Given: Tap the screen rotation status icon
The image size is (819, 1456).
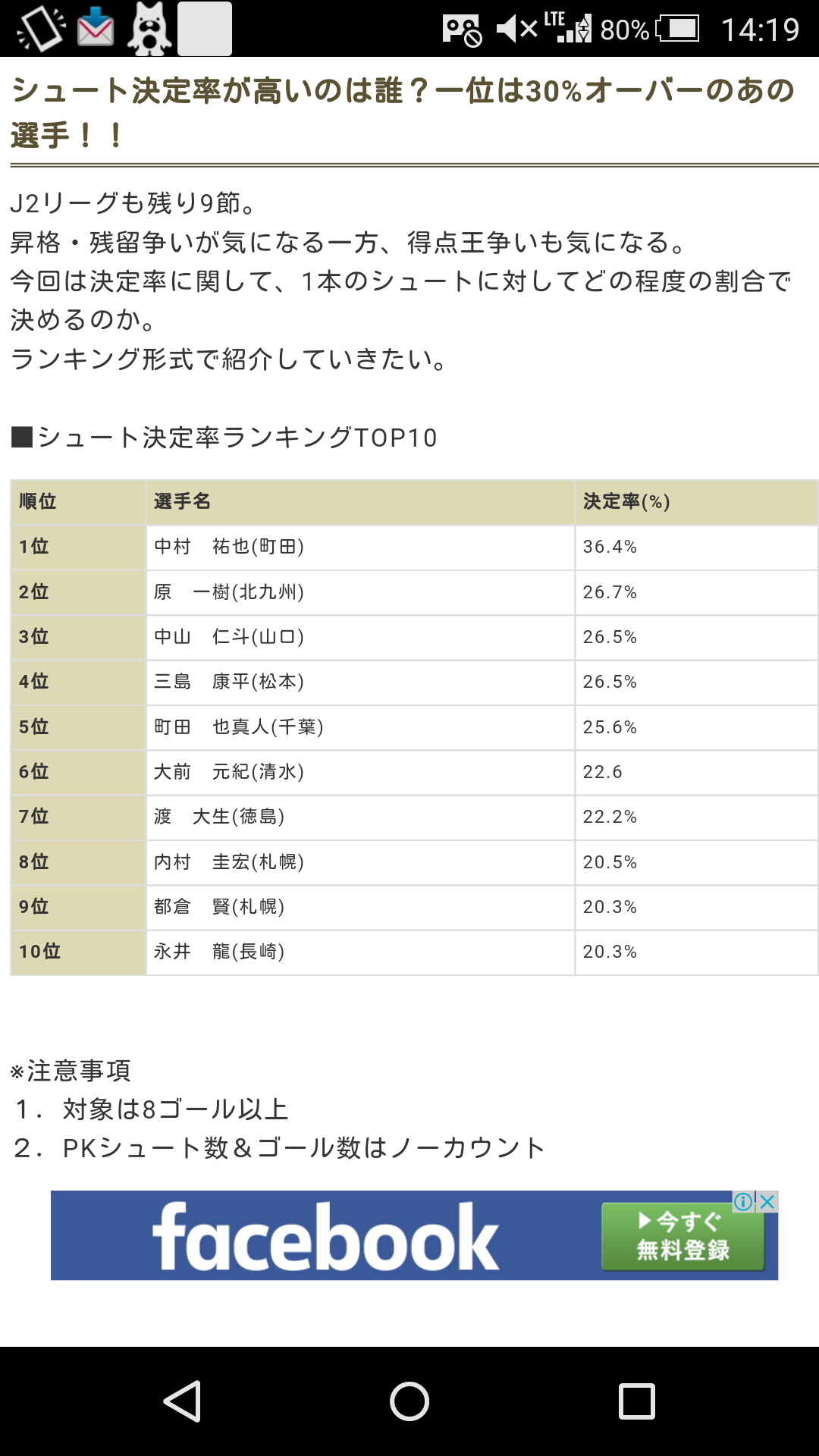Looking at the screenshot, I should 41,29.
